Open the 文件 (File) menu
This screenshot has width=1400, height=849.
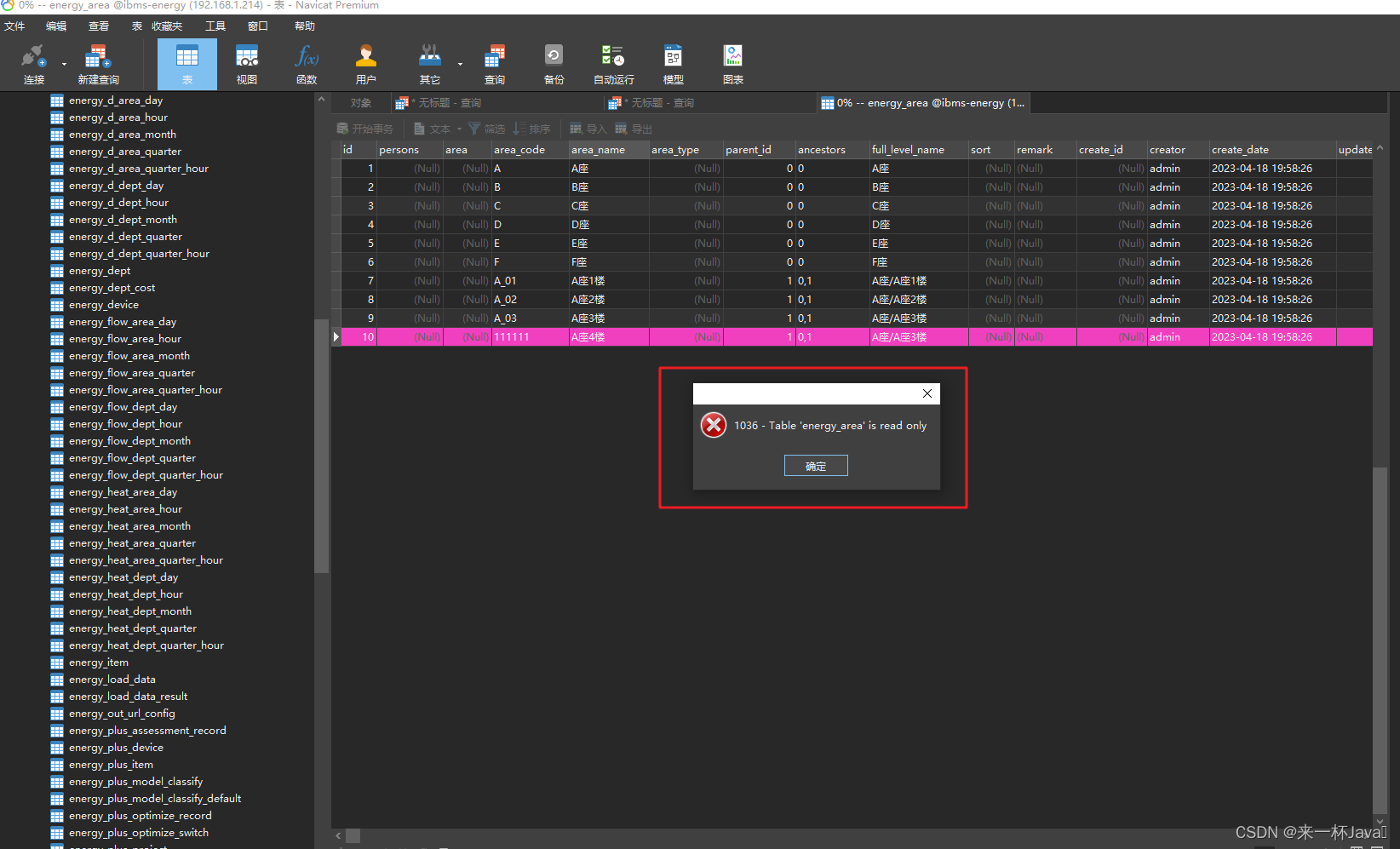pos(14,26)
